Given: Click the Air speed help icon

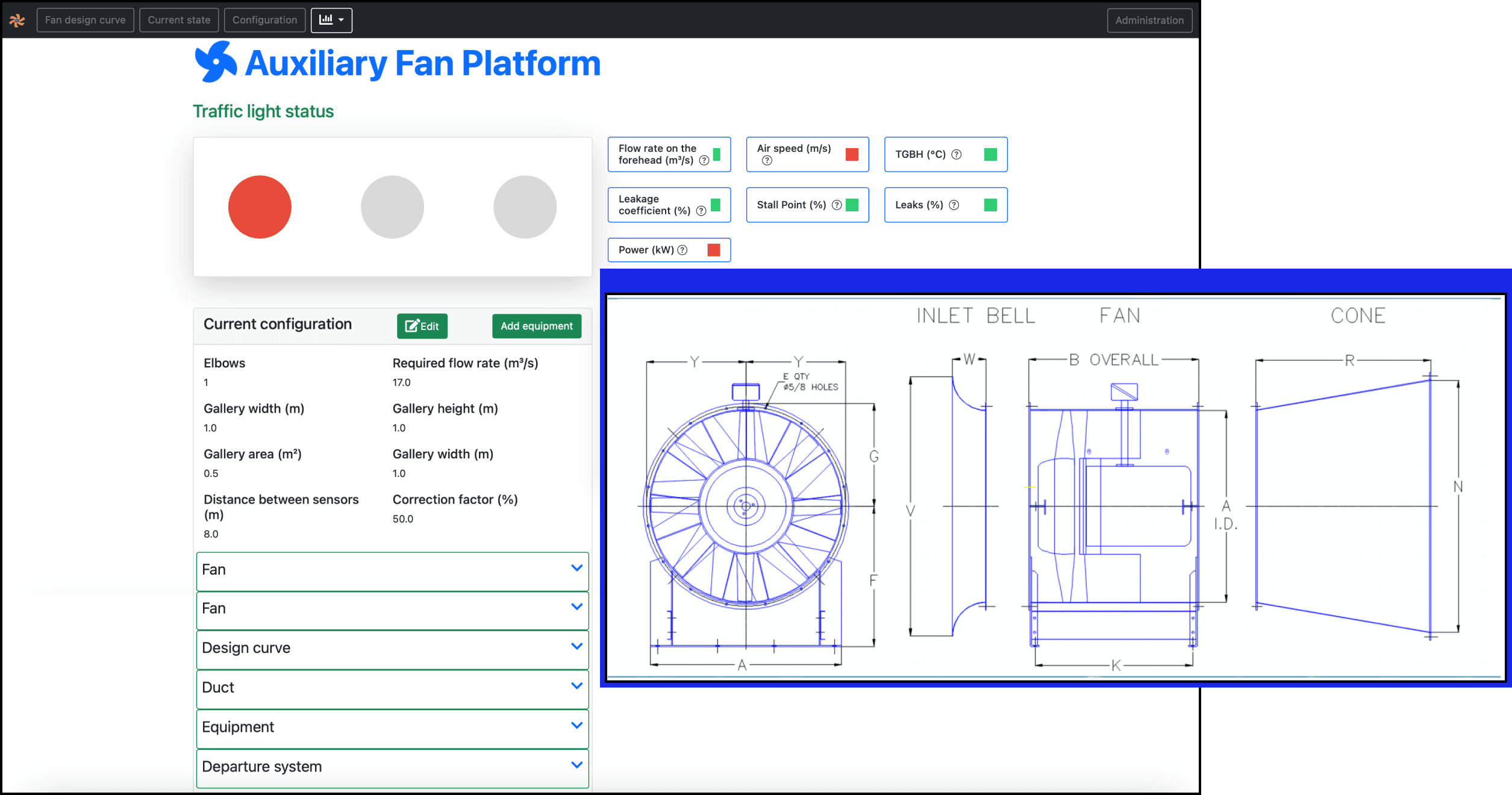Looking at the screenshot, I should tap(767, 160).
